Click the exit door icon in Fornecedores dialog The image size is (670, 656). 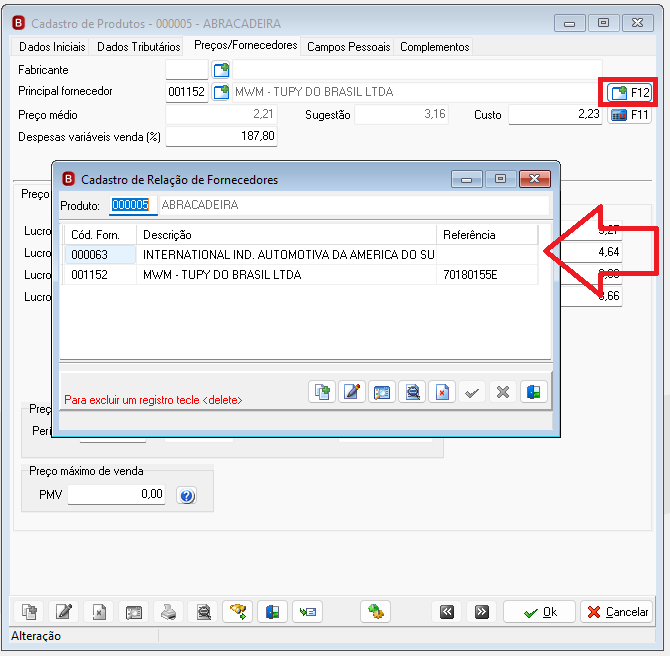pyautogui.click(x=533, y=391)
